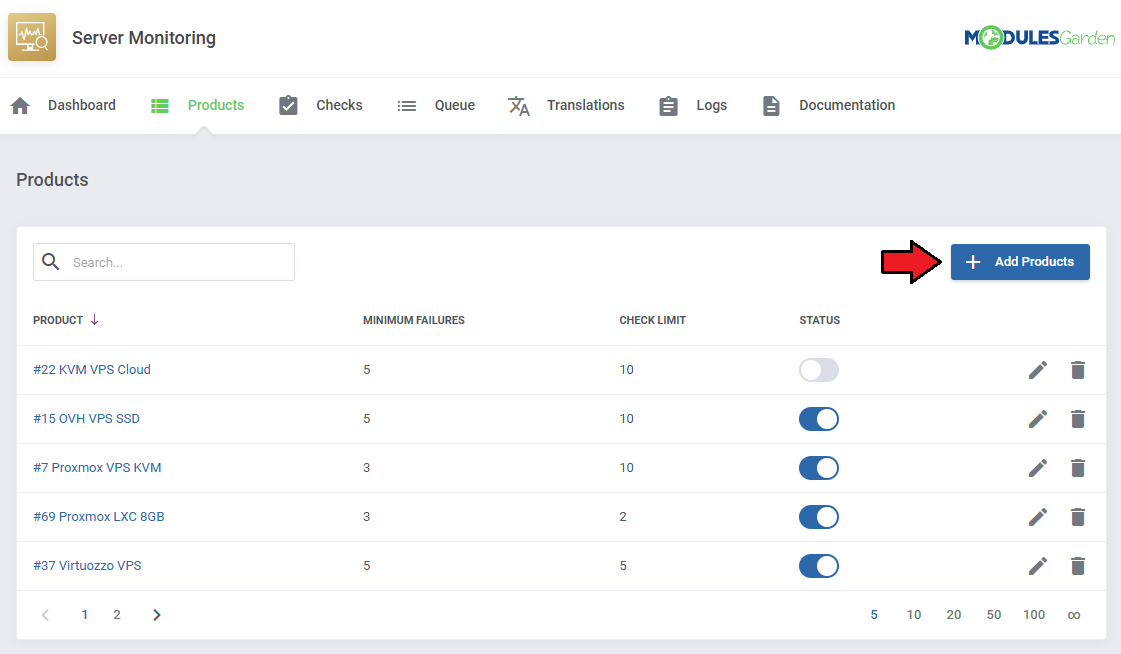Click the Checks clipboard checkmark icon
The width and height of the screenshot is (1121, 654).
pyautogui.click(x=288, y=105)
